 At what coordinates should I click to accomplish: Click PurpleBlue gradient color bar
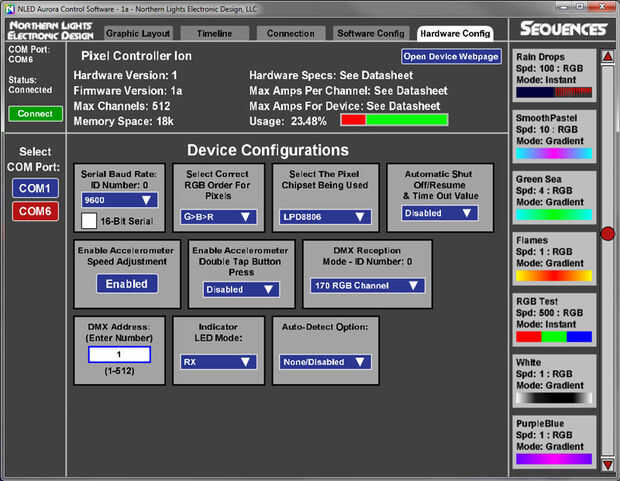coord(554,459)
